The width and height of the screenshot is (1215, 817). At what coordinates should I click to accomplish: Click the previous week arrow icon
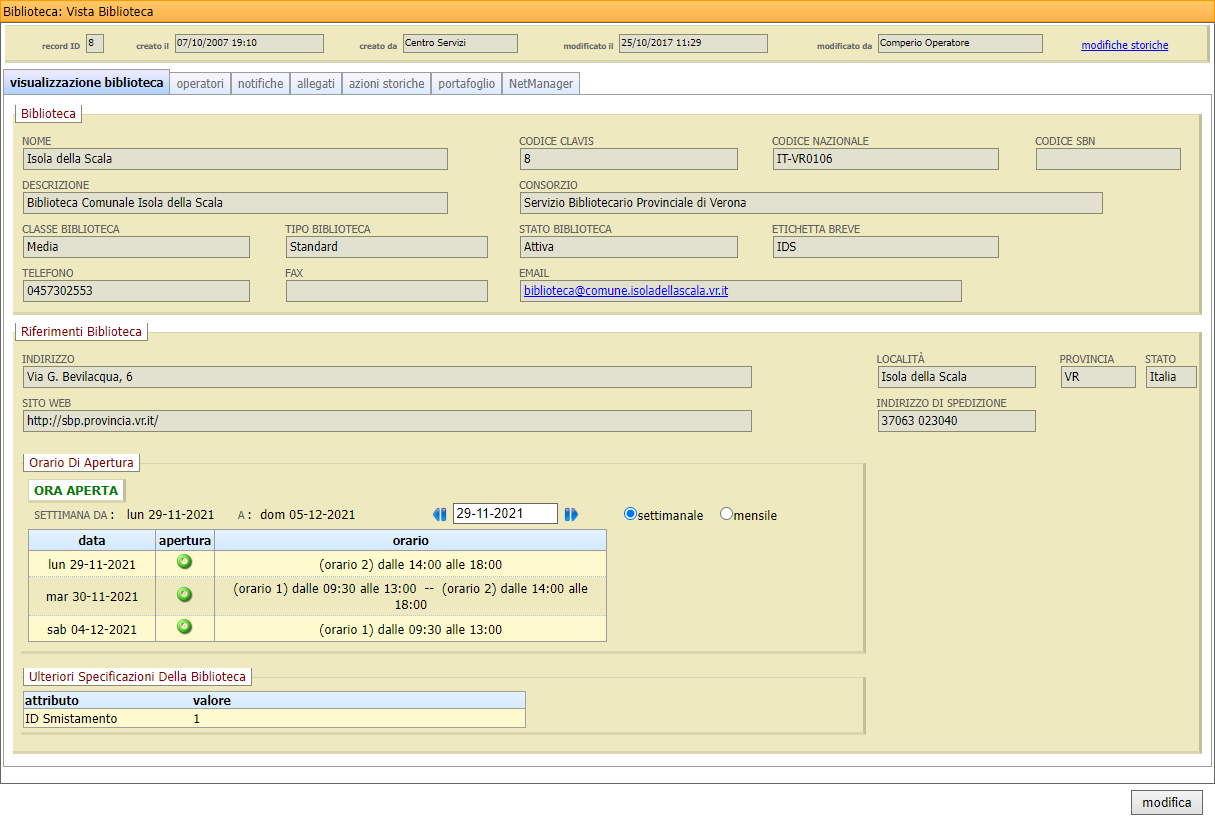coord(439,514)
